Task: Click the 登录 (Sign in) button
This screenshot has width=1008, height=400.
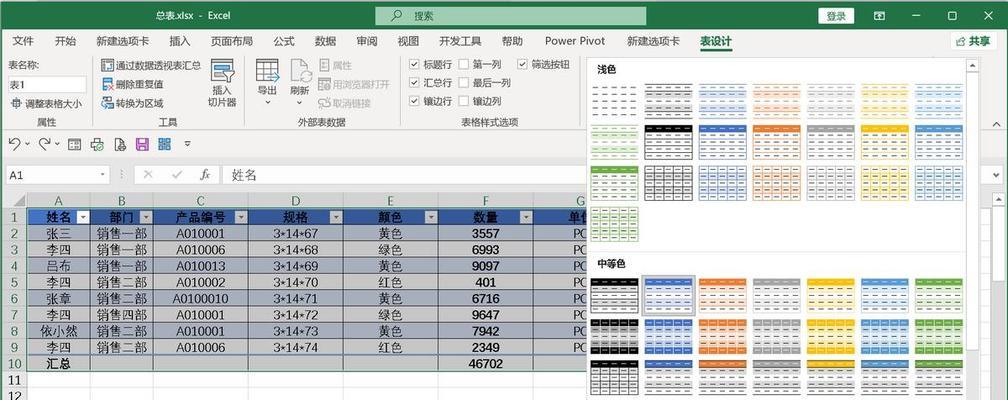Action: click(x=836, y=16)
